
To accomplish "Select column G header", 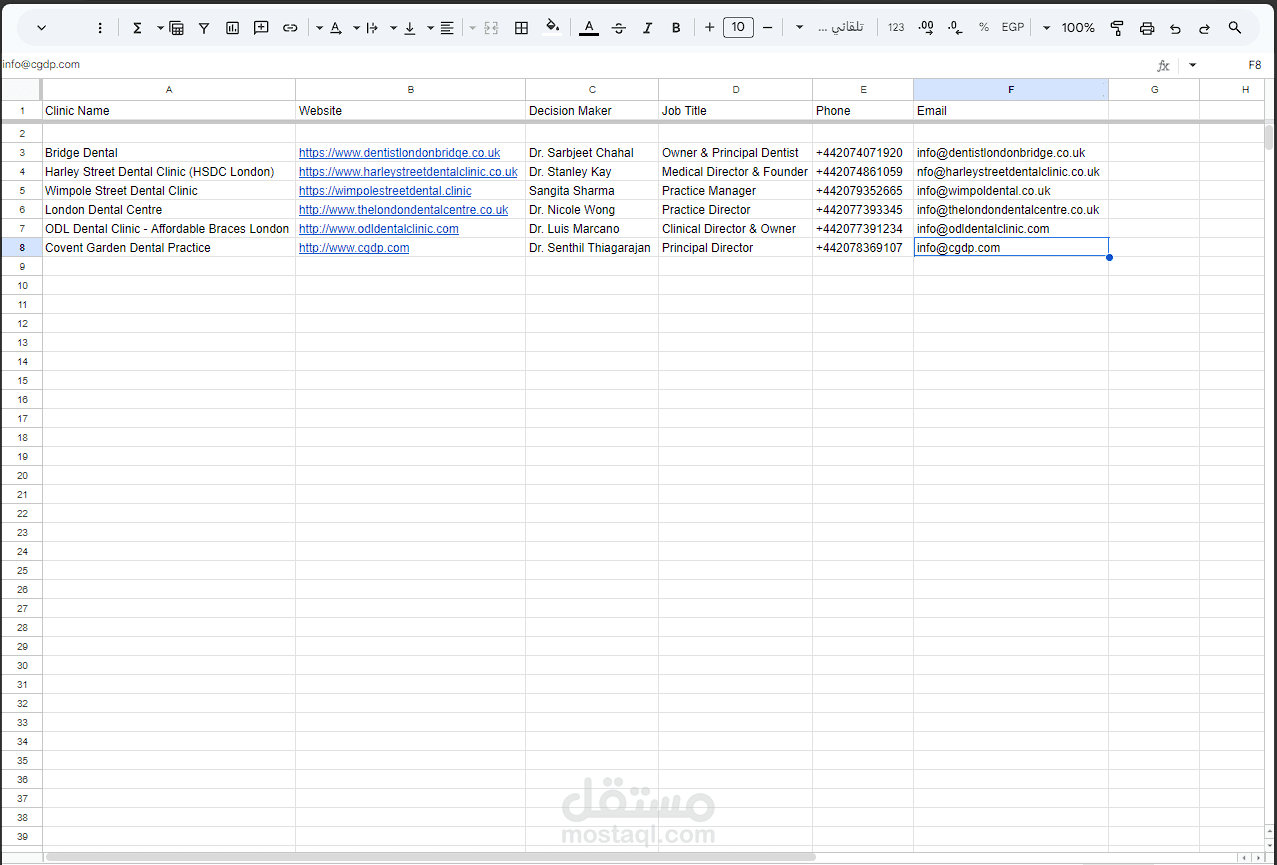I will tap(1154, 90).
